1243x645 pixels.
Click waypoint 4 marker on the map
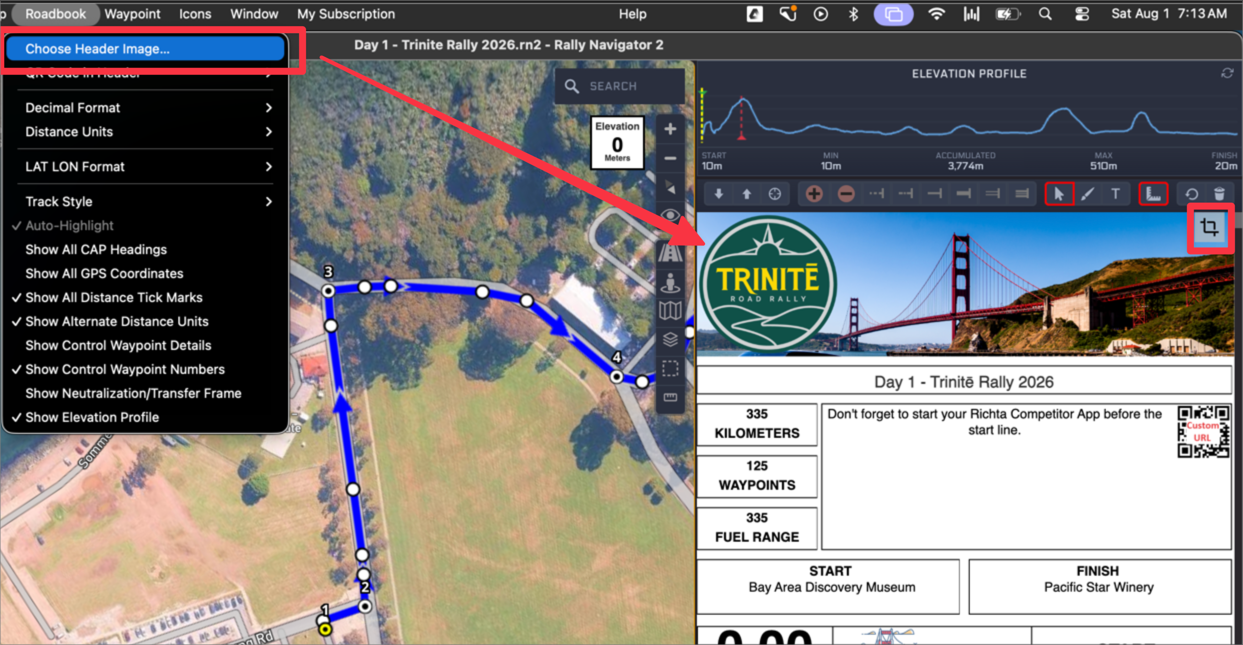point(617,377)
